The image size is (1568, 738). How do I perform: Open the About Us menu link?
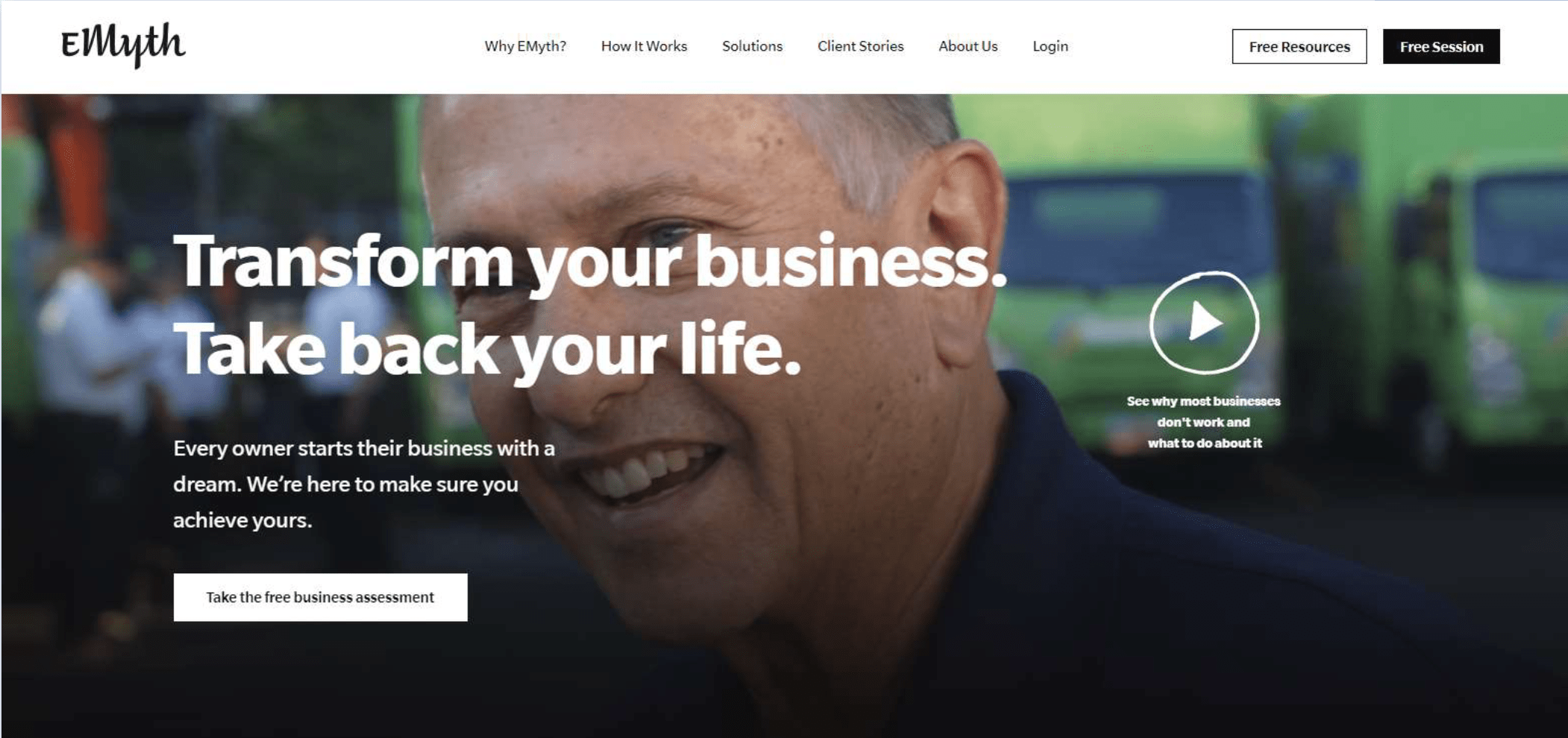pos(968,46)
